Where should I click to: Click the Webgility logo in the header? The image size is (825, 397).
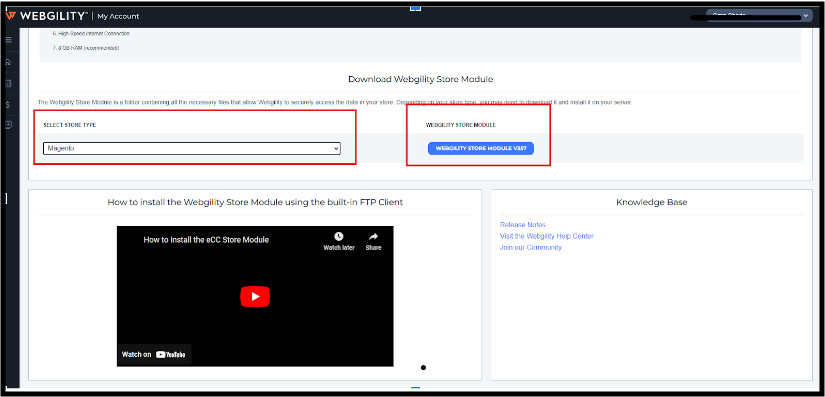point(46,16)
